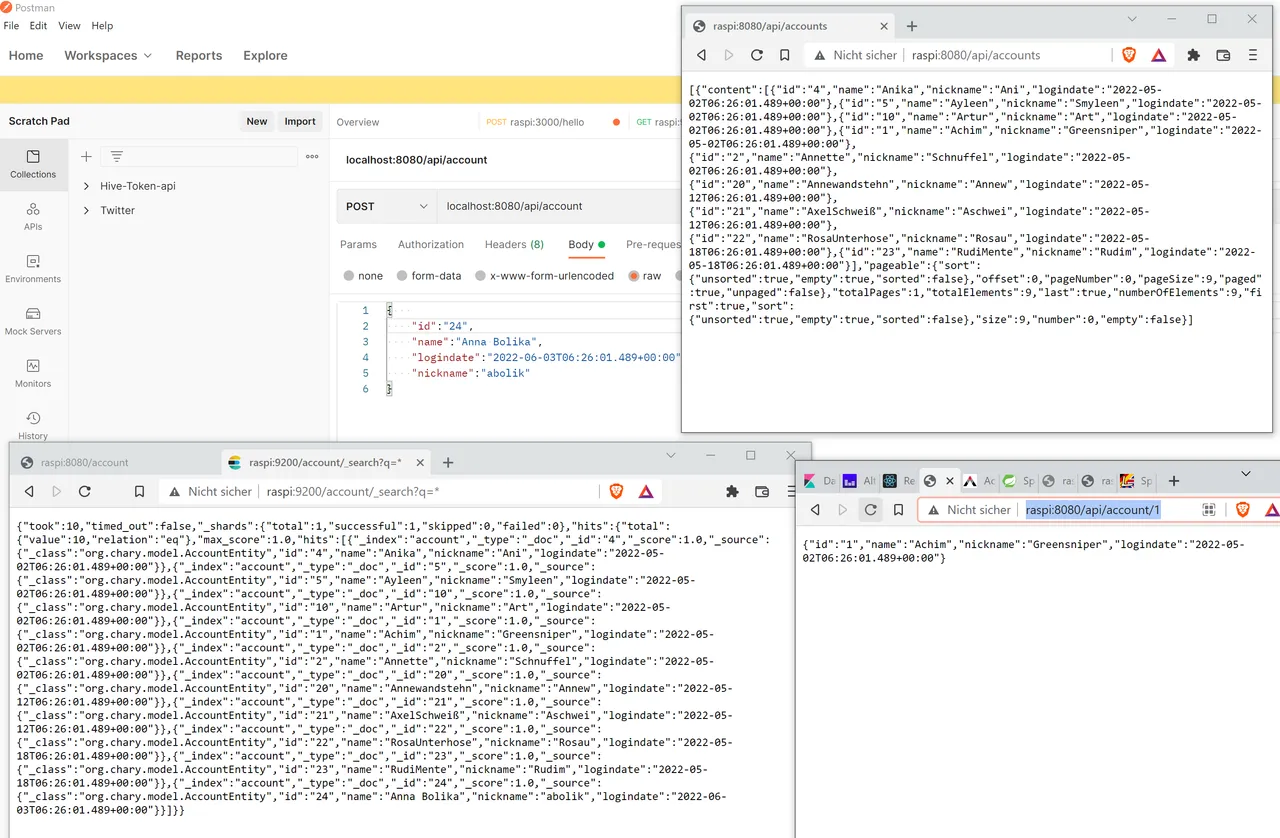Screen dimensions: 1280x838
Task: Go back in the raspi:8080/api/accounts browser window
Action: [x=702, y=55]
